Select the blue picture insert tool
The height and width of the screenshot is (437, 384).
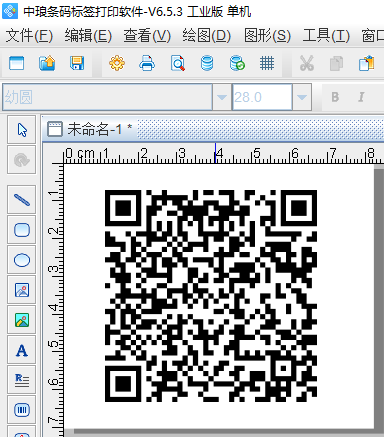(22, 290)
